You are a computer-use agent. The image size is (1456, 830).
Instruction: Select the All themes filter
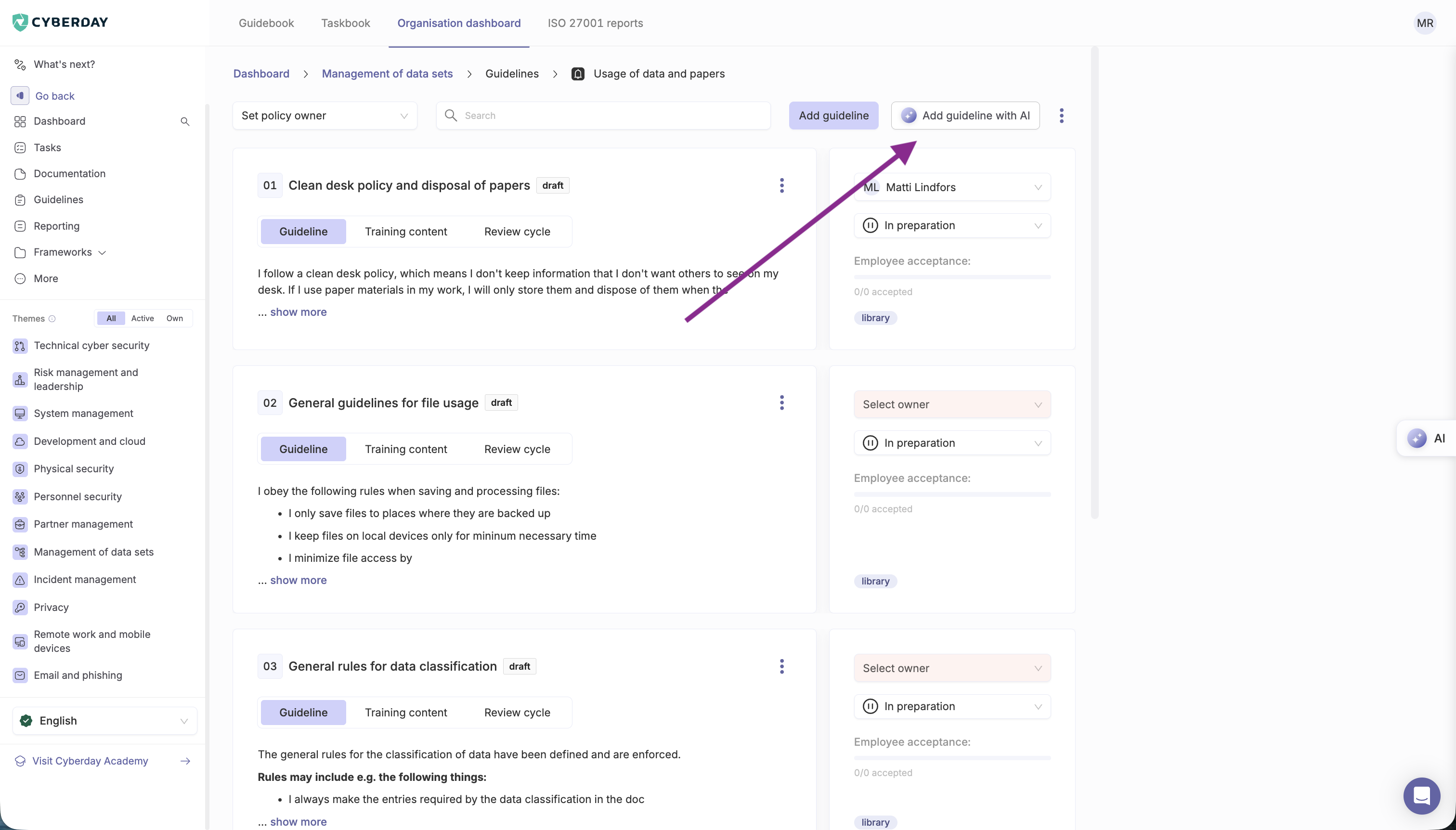tap(111, 318)
